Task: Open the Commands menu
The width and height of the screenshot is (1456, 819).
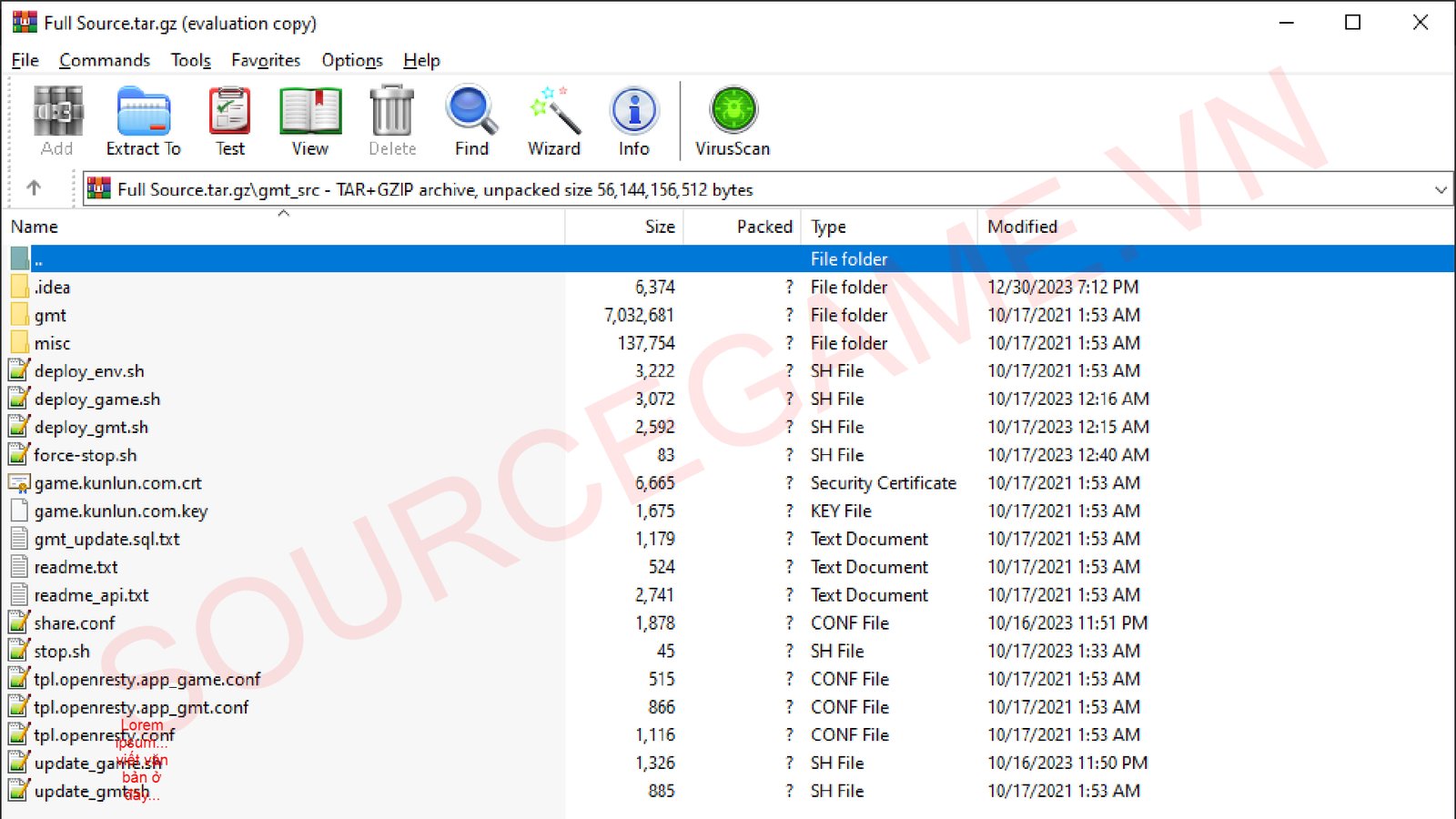Action: (105, 60)
